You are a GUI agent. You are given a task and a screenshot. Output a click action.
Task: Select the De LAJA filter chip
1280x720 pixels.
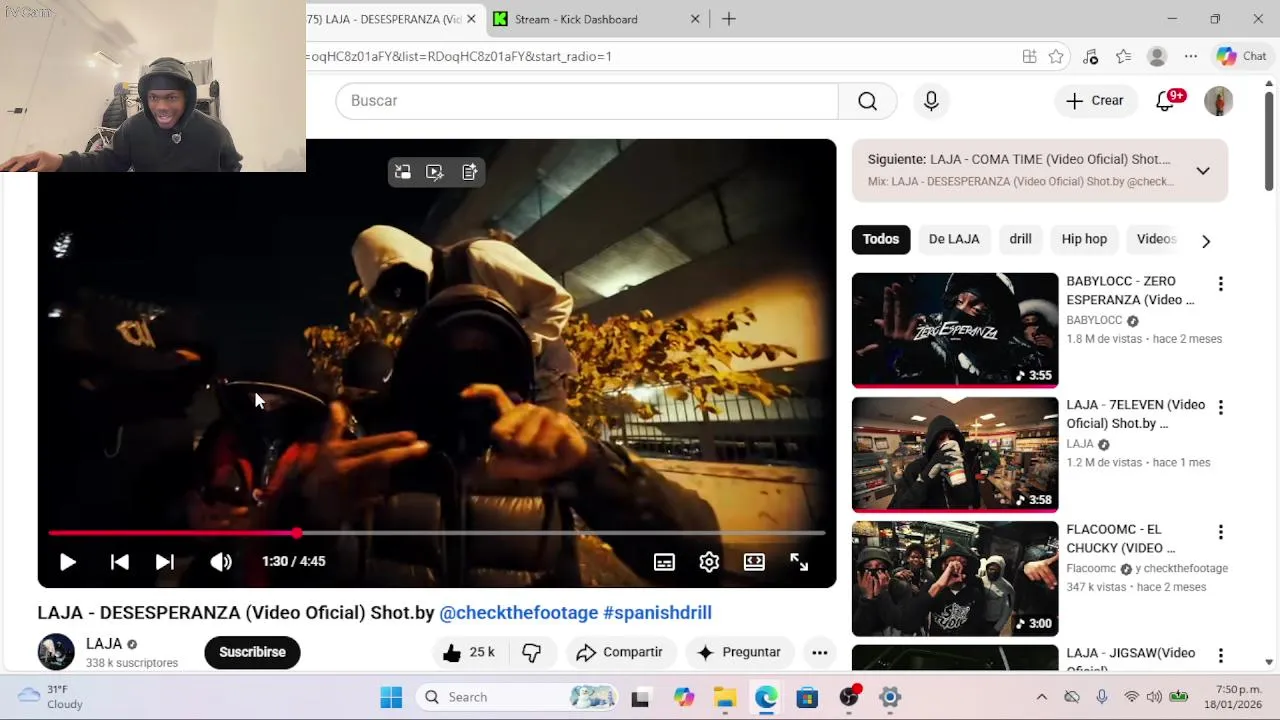click(x=954, y=239)
